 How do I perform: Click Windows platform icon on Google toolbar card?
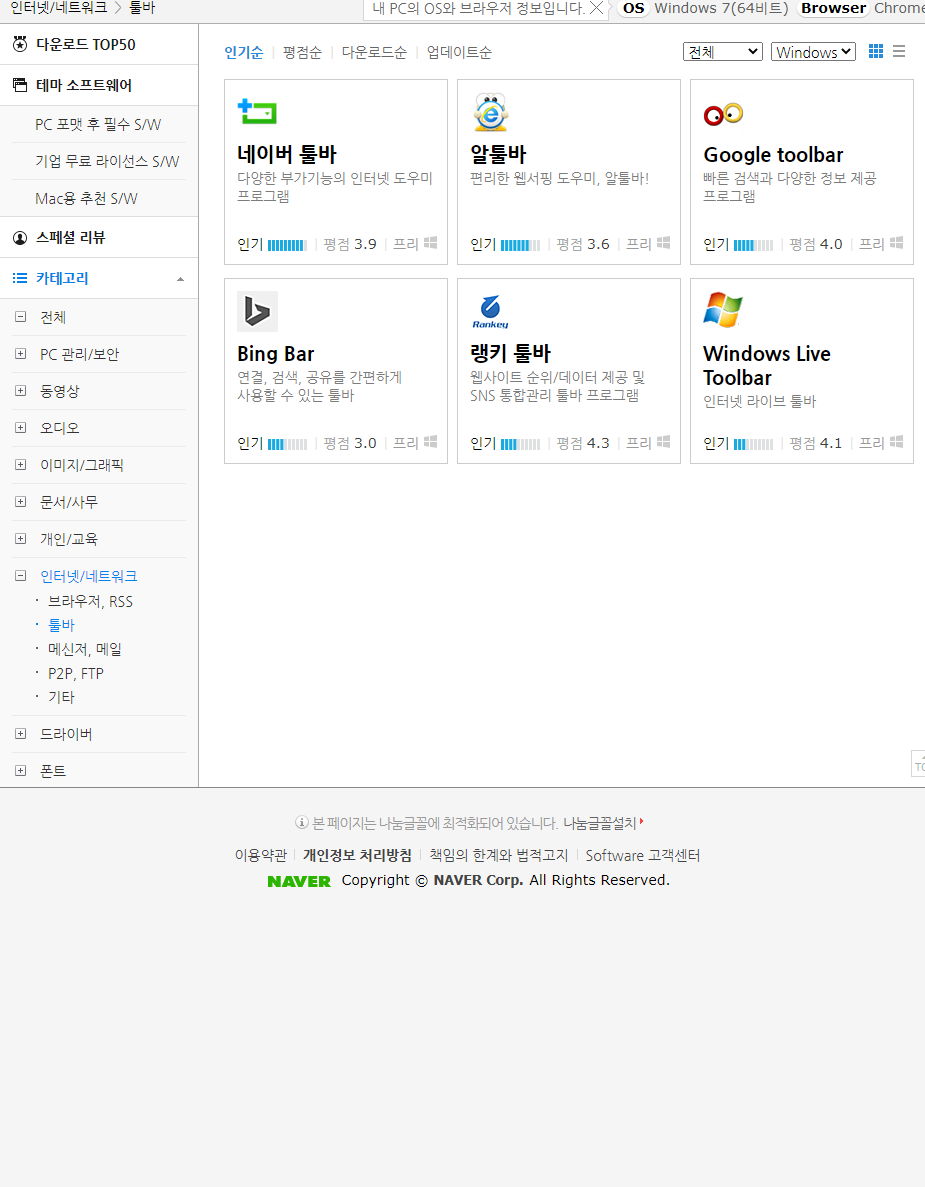pyautogui.click(x=897, y=243)
